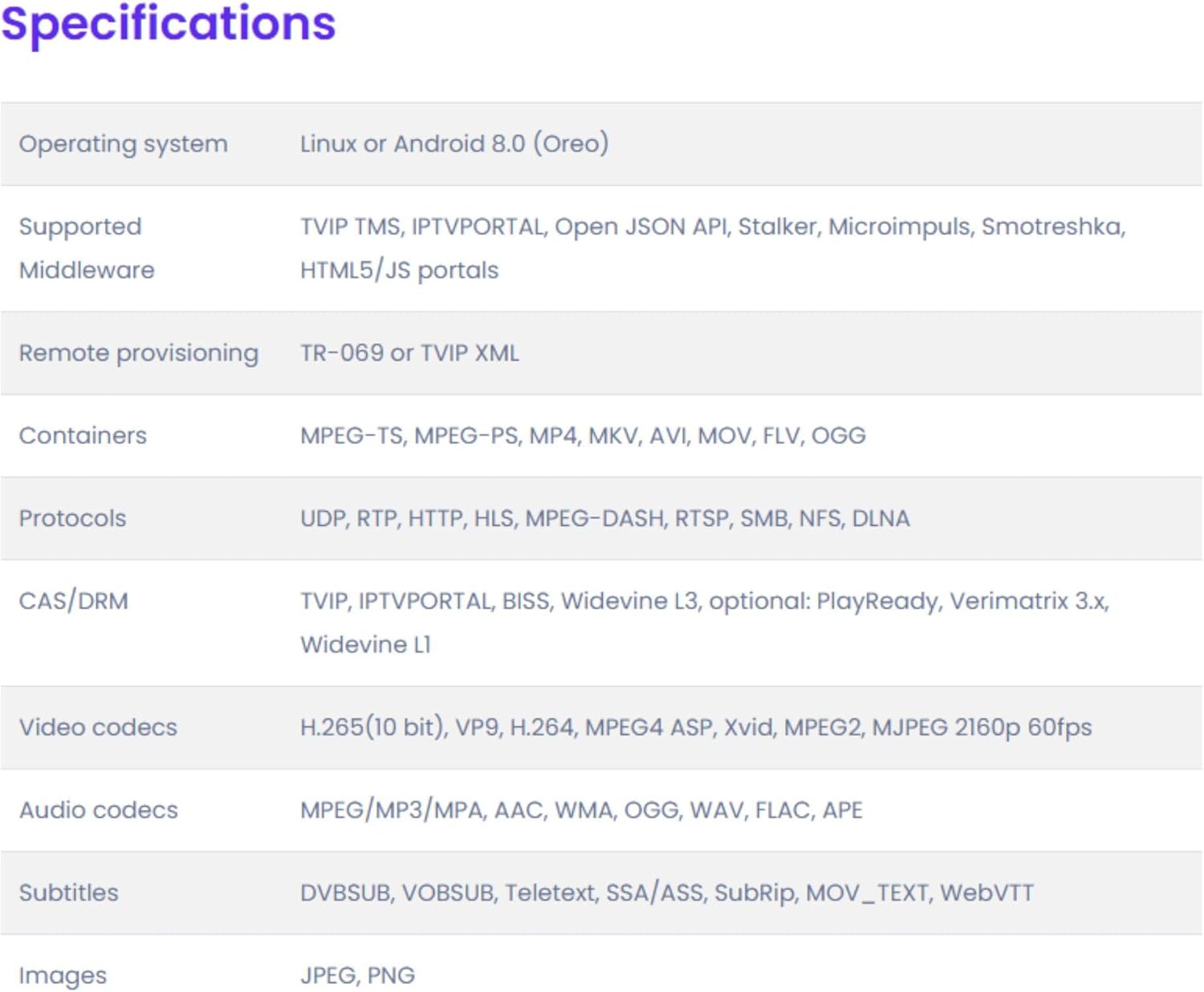Click the Specifications heading
This screenshot has height=992, width=1204.
point(169,24)
